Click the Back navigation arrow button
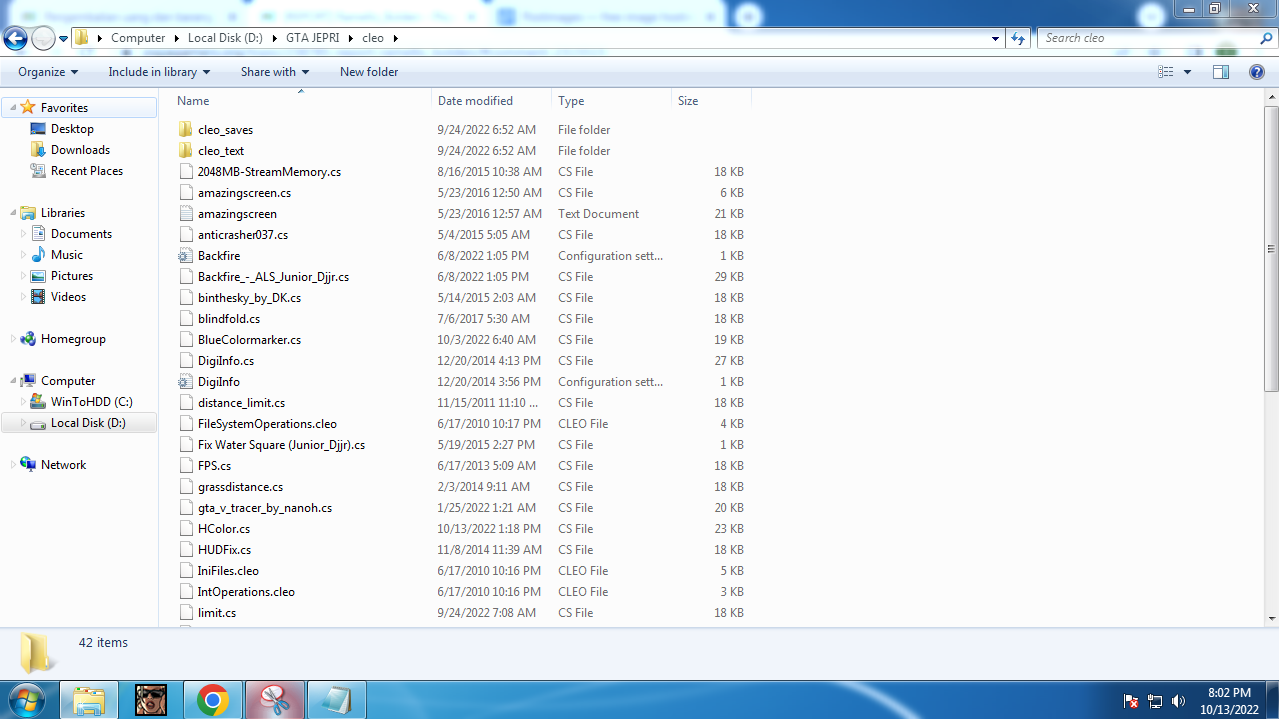 [15, 39]
